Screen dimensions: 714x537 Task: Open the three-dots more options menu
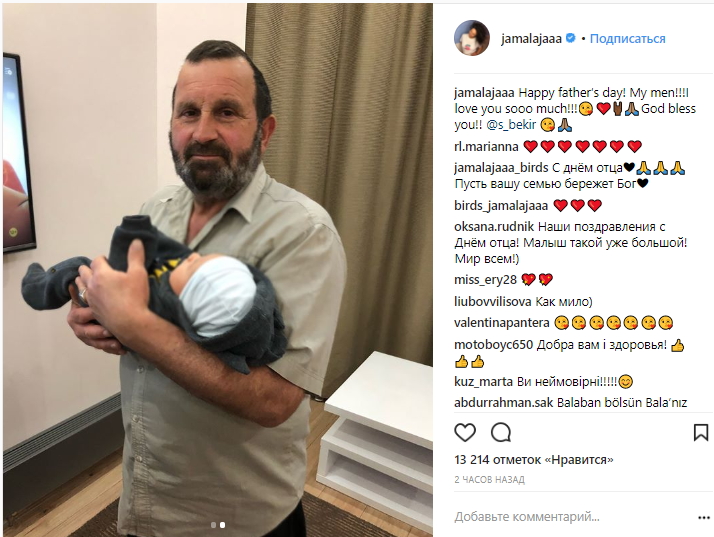click(x=704, y=517)
